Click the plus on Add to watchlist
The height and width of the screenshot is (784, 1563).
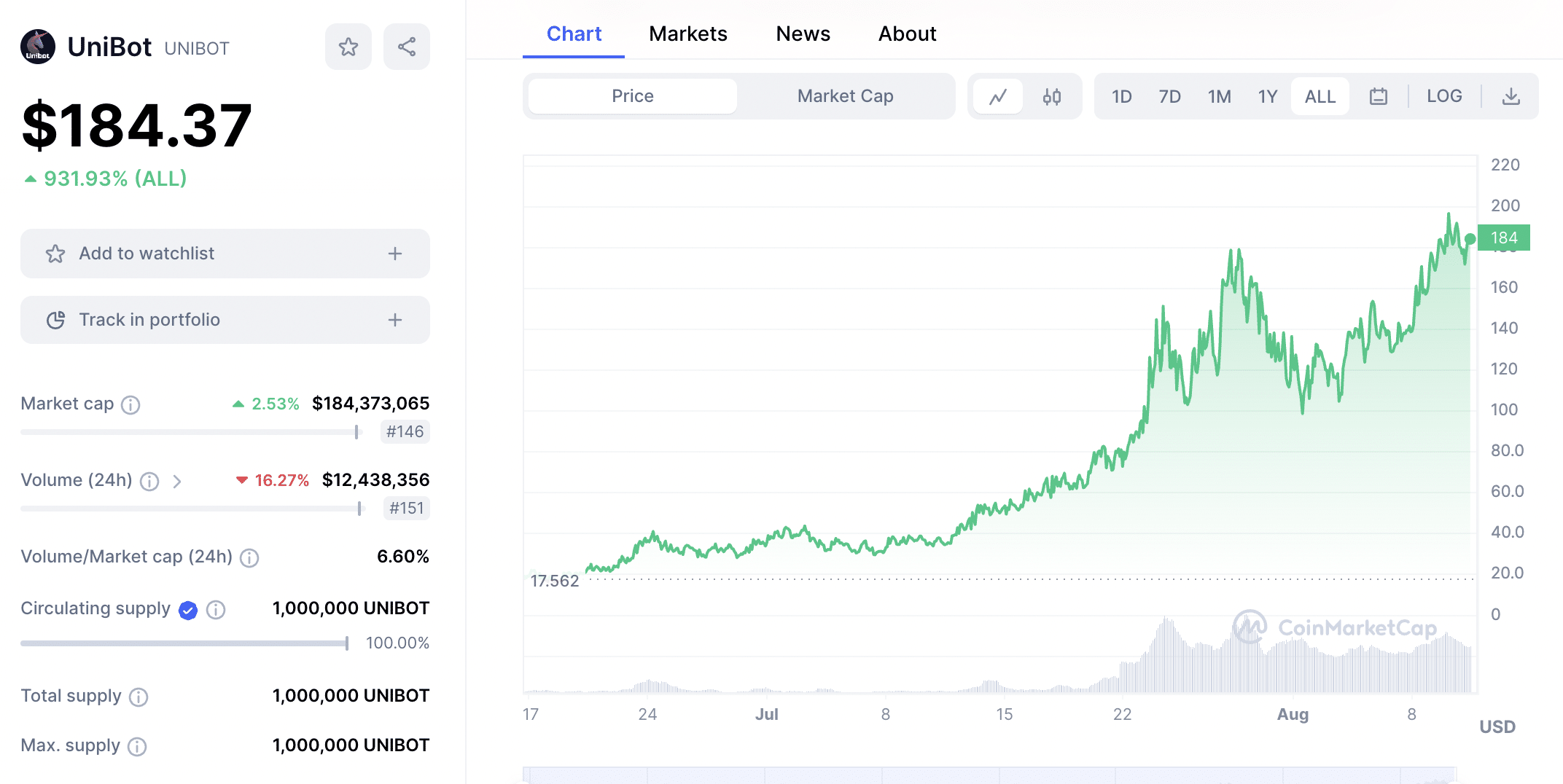point(395,254)
